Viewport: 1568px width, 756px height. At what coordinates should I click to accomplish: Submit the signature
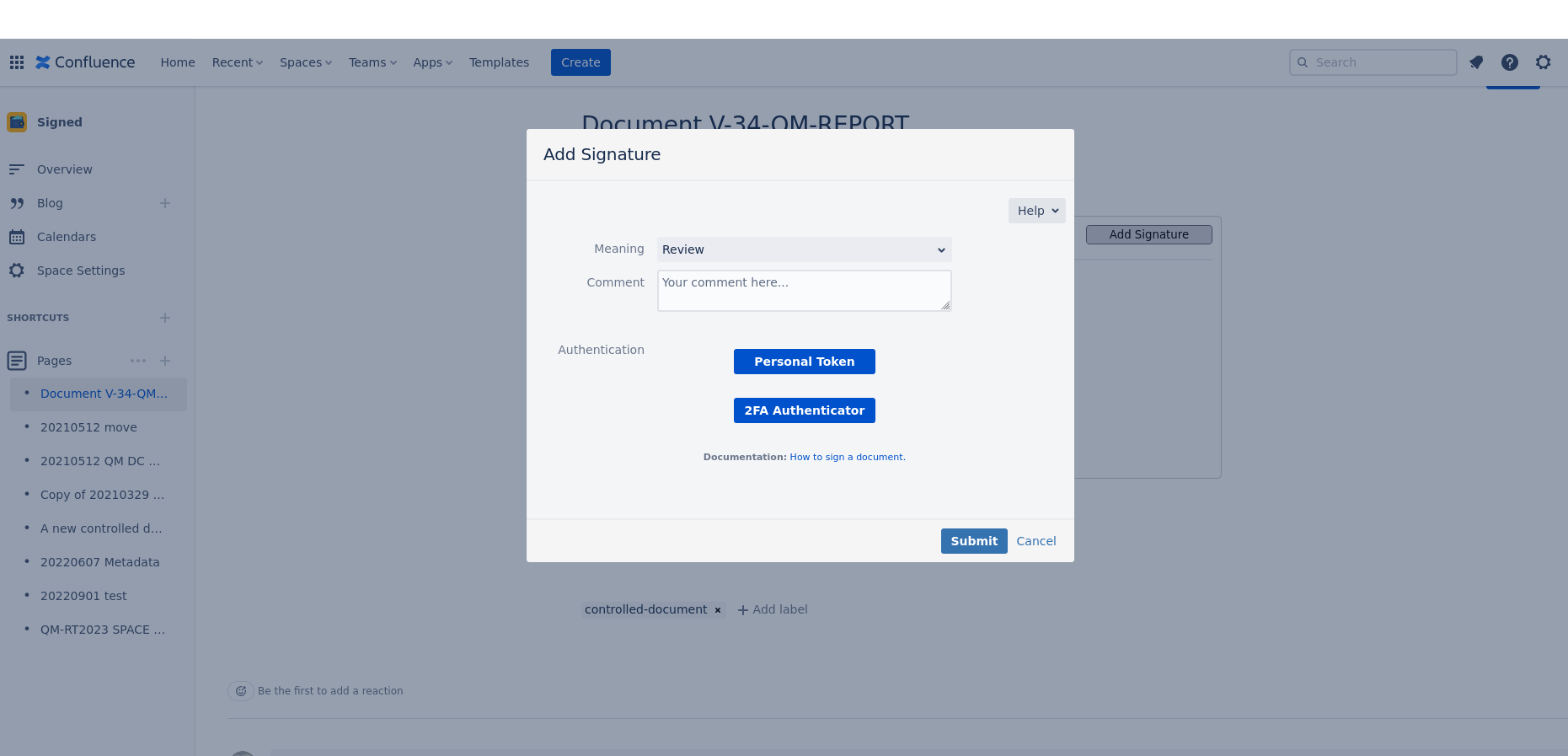[x=974, y=541]
